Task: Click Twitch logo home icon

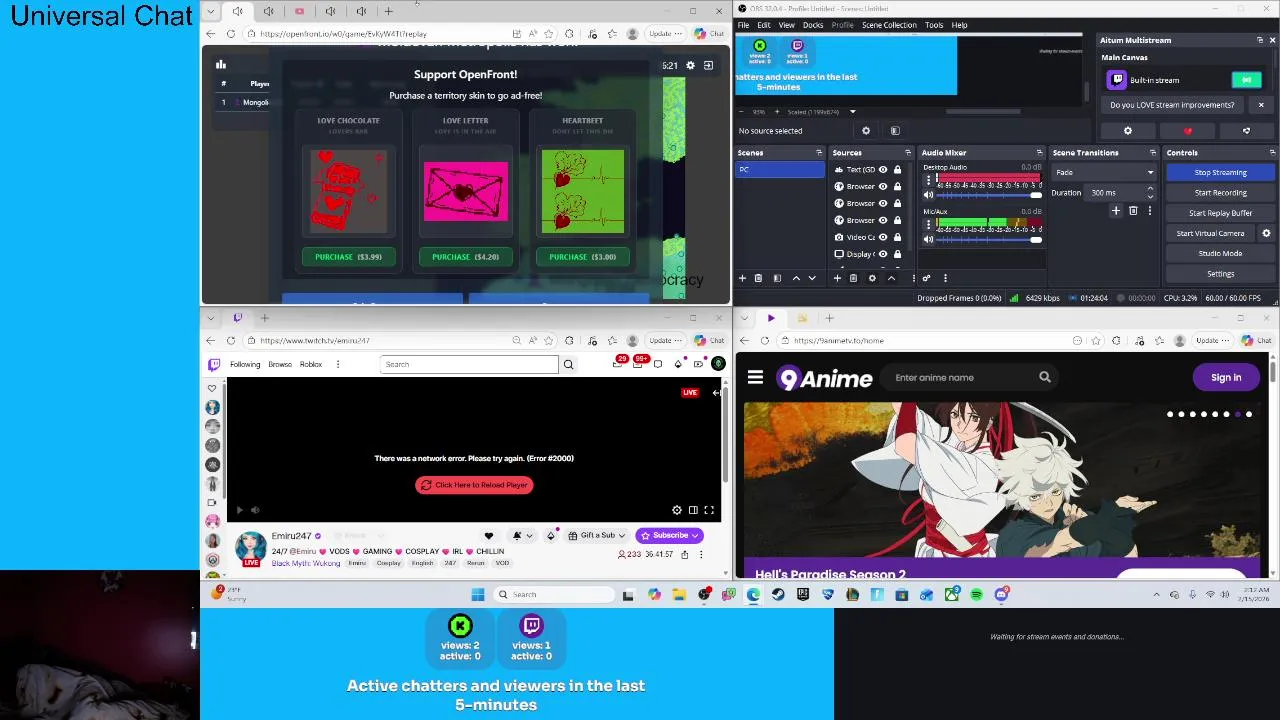Action: point(214,364)
